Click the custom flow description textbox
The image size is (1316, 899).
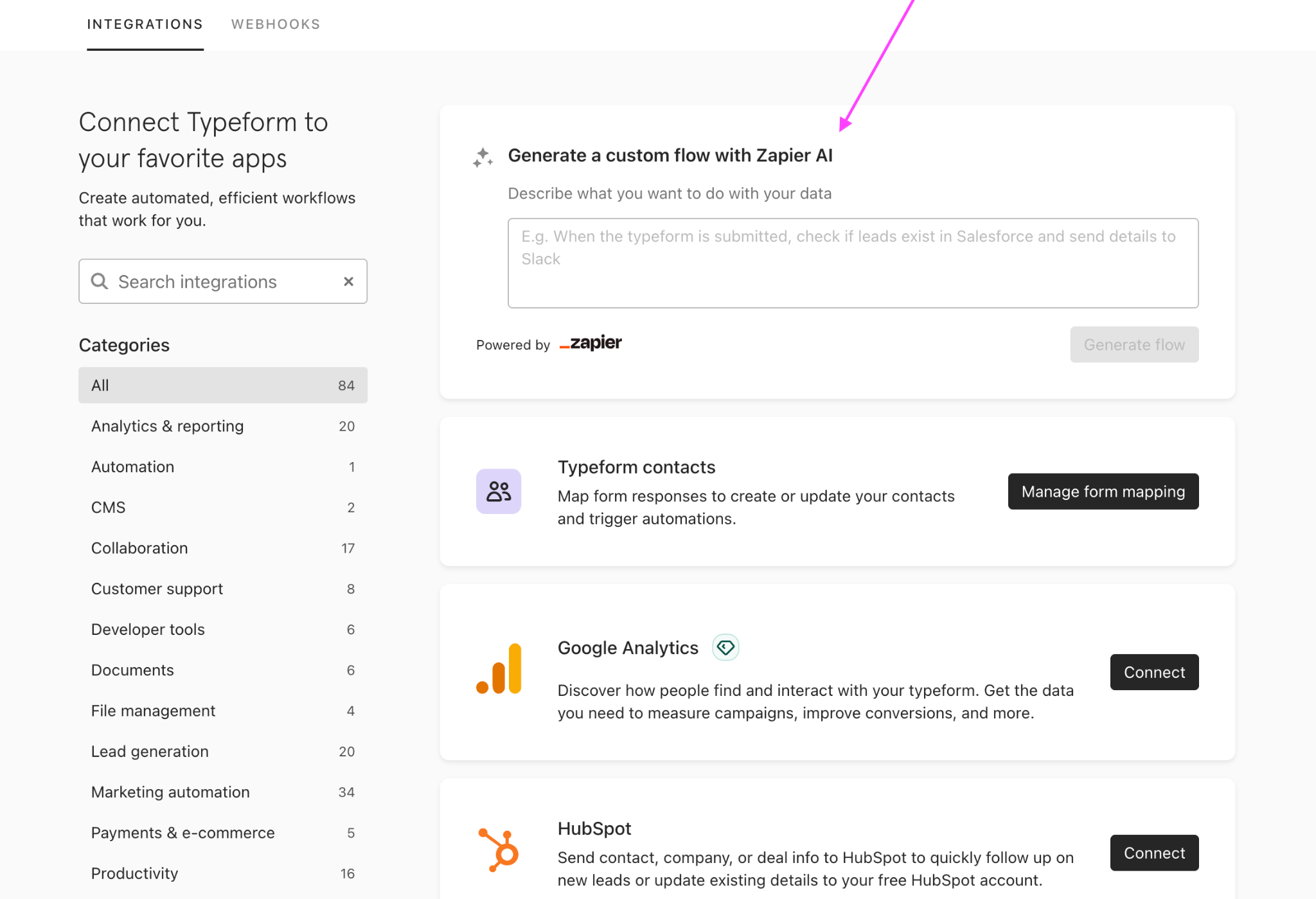pos(853,263)
